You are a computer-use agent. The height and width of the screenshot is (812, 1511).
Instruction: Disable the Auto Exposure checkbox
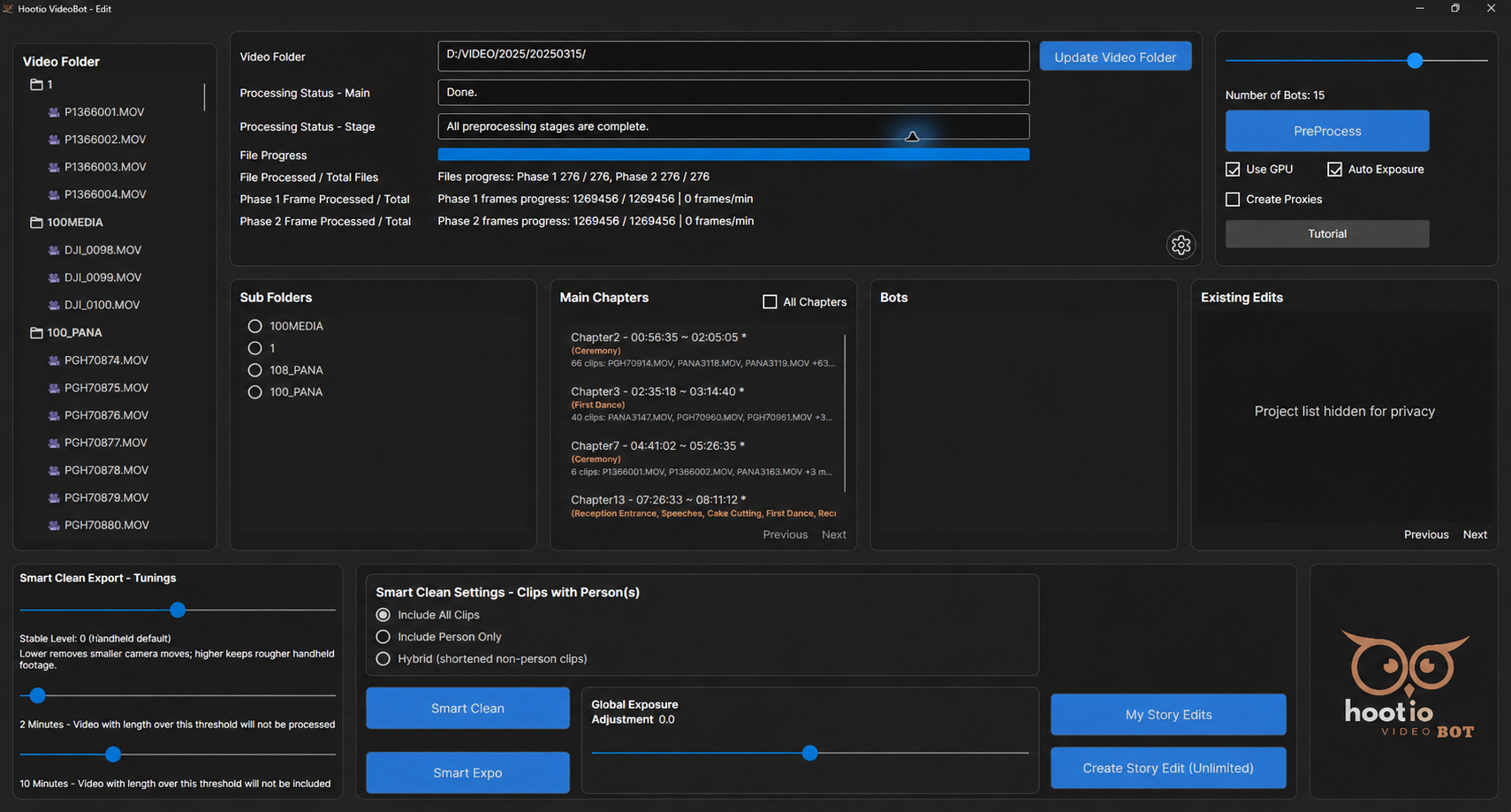tap(1334, 169)
